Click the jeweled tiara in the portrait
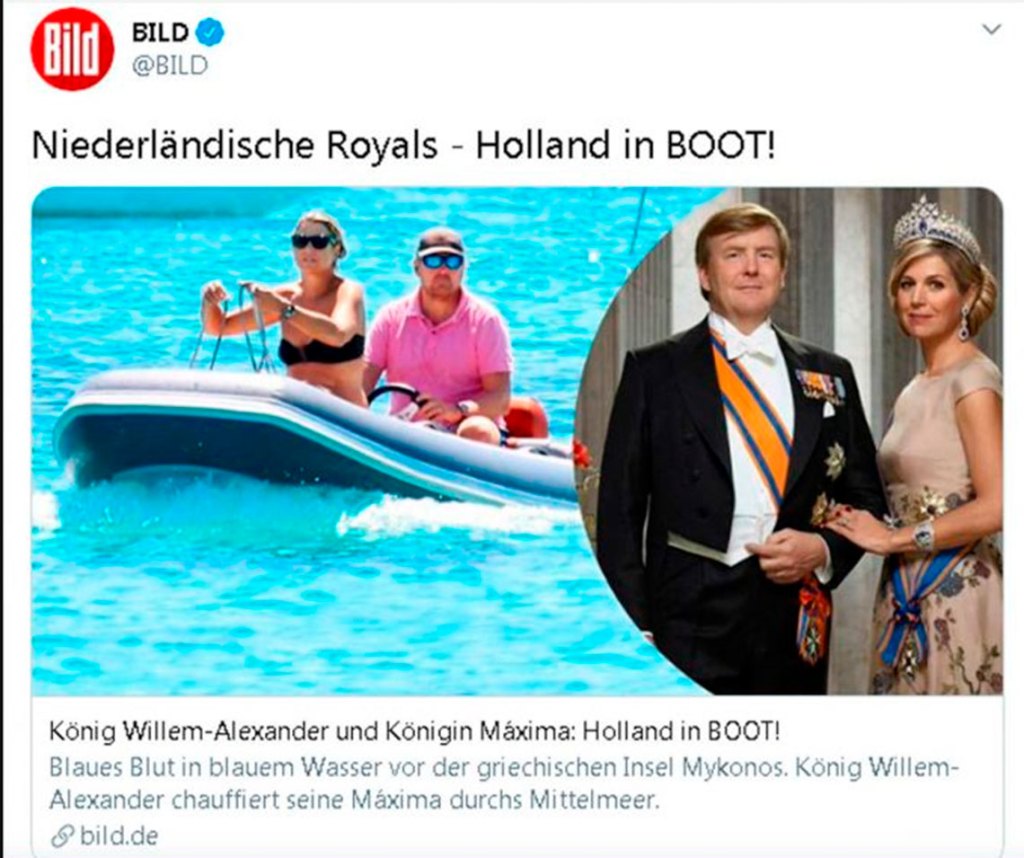 [936, 228]
